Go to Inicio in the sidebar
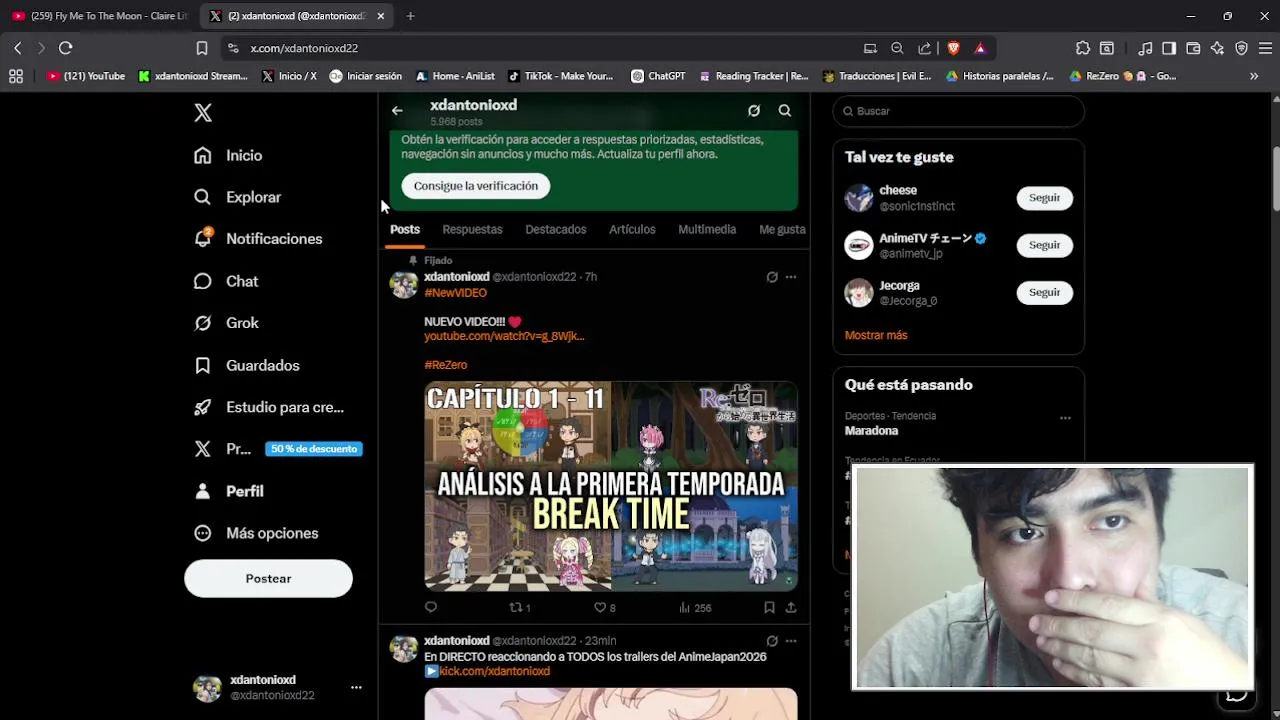The height and width of the screenshot is (720, 1280). tap(228, 155)
